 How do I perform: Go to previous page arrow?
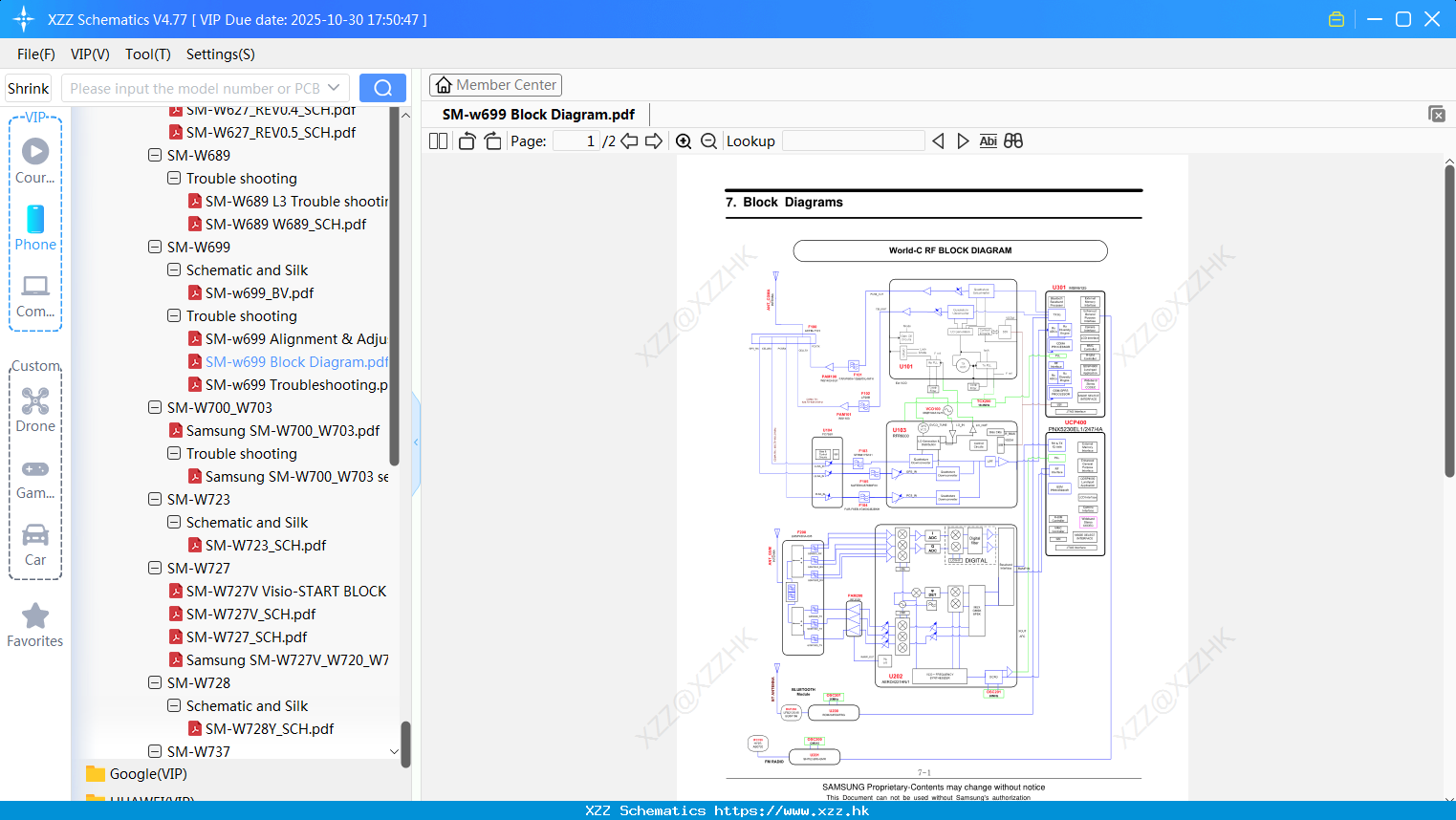point(629,140)
